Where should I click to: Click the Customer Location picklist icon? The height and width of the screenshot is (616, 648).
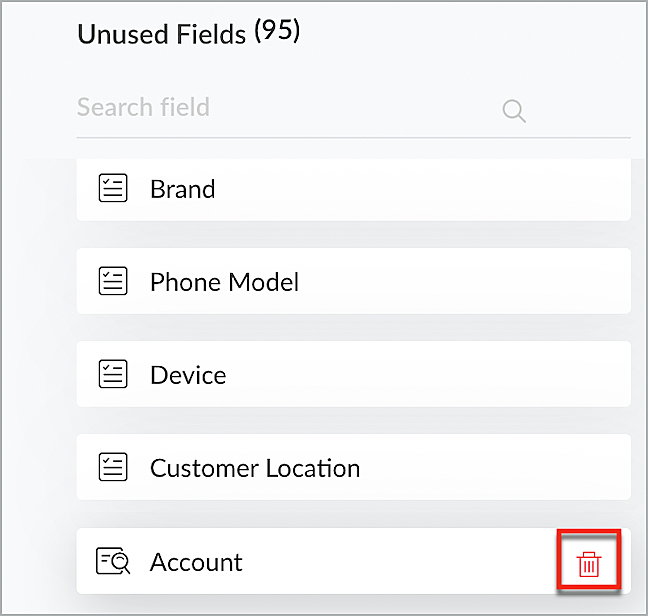[113, 468]
